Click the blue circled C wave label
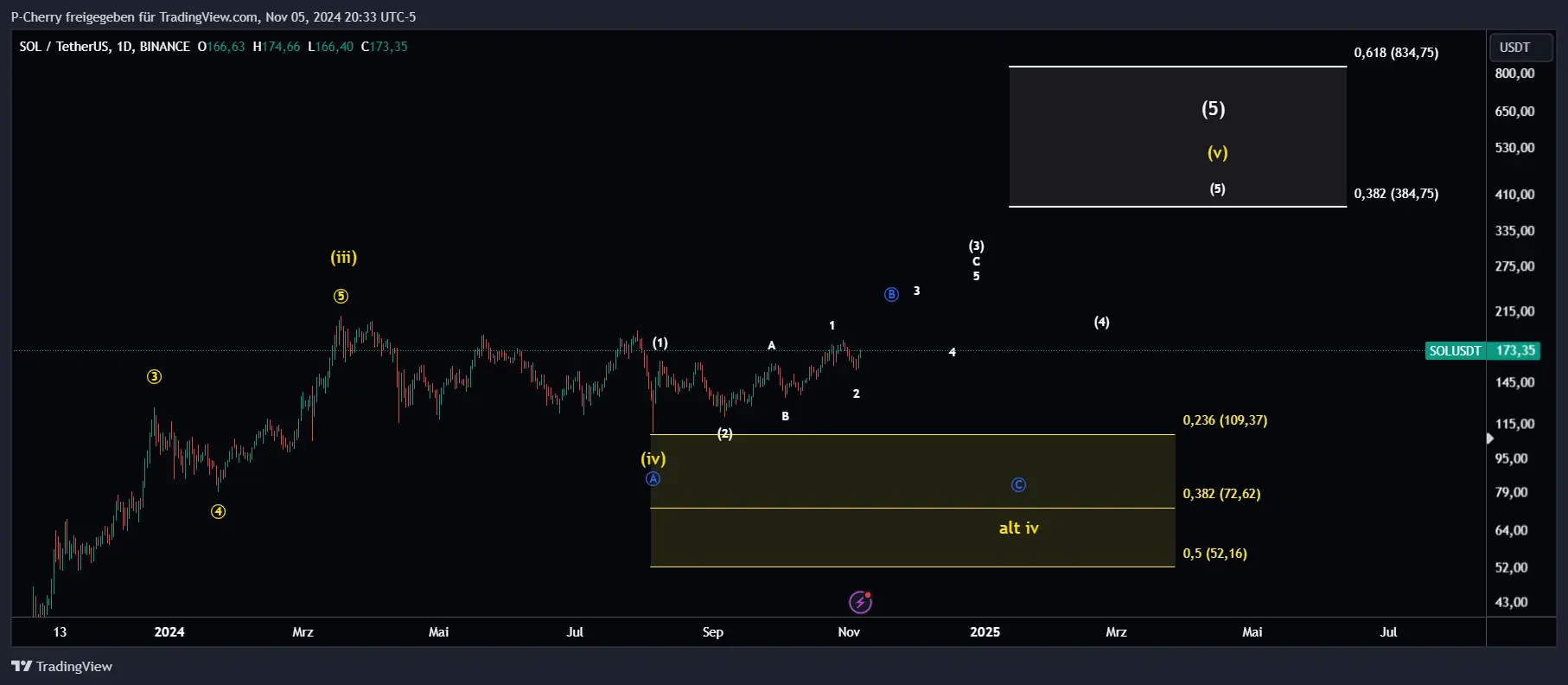This screenshot has width=1568, height=685. pos(1019,485)
